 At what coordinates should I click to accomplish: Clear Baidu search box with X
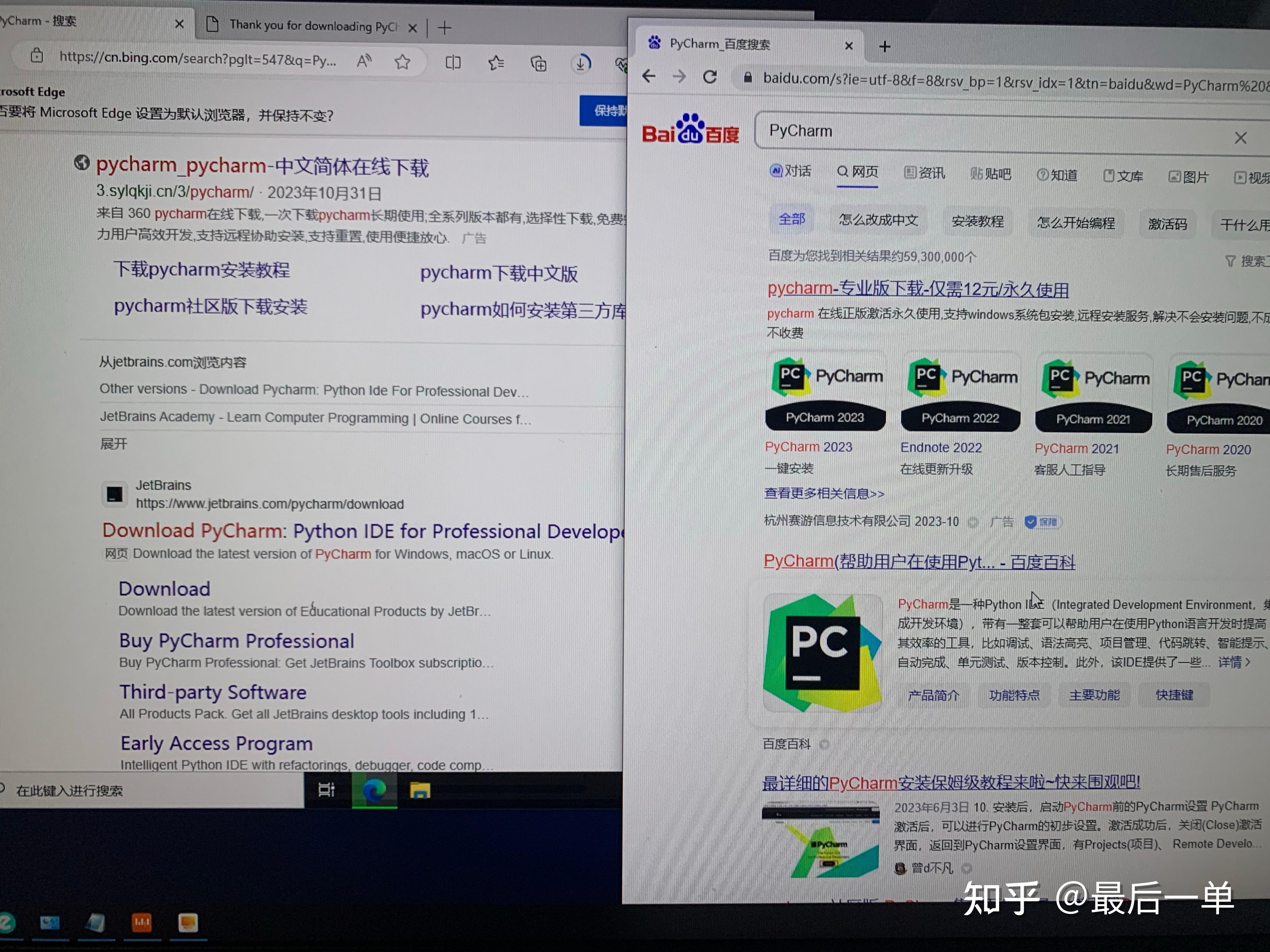(1240, 138)
